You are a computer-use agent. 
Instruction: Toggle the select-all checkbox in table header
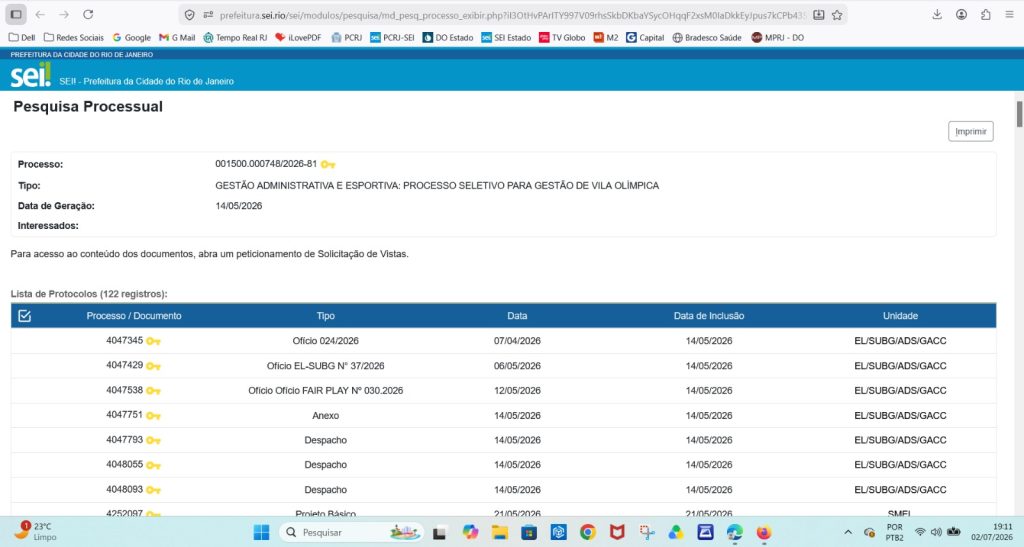click(25, 316)
